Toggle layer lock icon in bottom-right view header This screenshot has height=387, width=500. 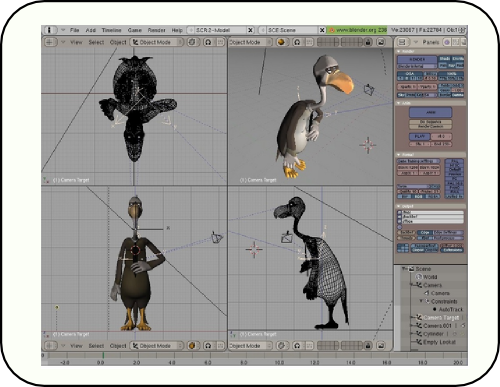pos(368,346)
